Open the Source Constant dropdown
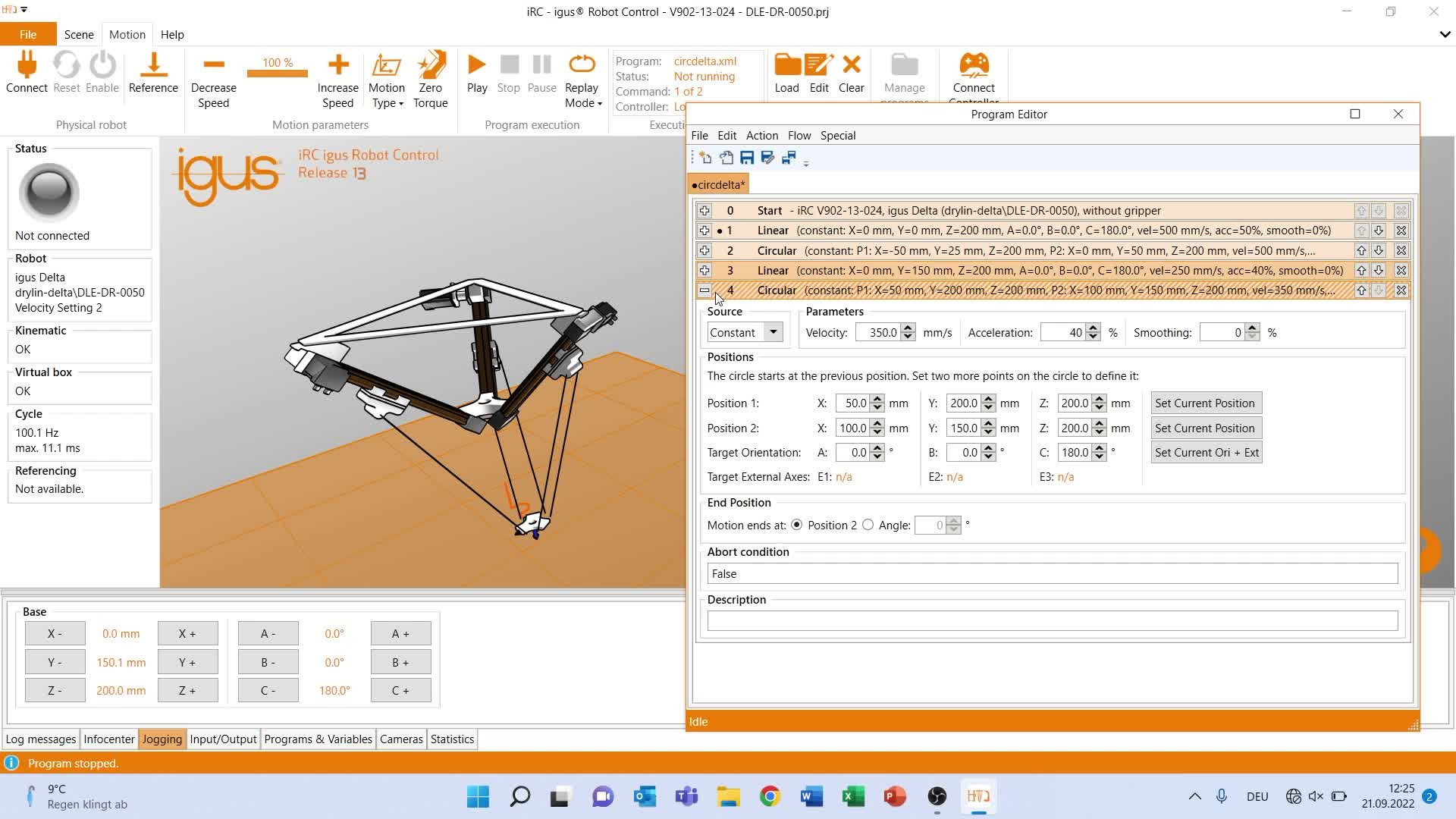Image resolution: width=1456 pixels, height=819 pixels. click(x=773, y=332)
